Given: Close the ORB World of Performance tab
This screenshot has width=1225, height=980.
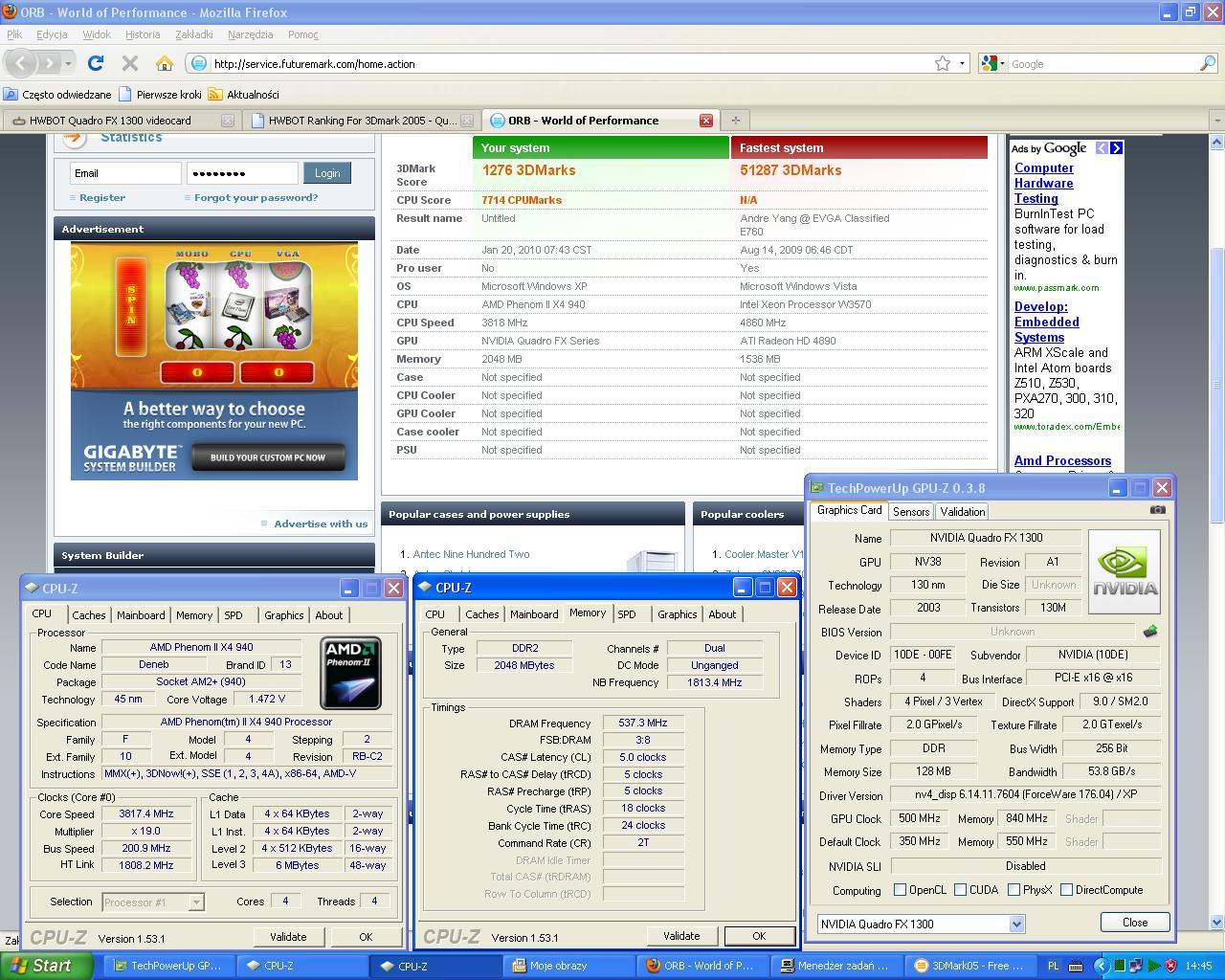Looking at the screenshot, I should pyautogui.click(x=705, y=120).
